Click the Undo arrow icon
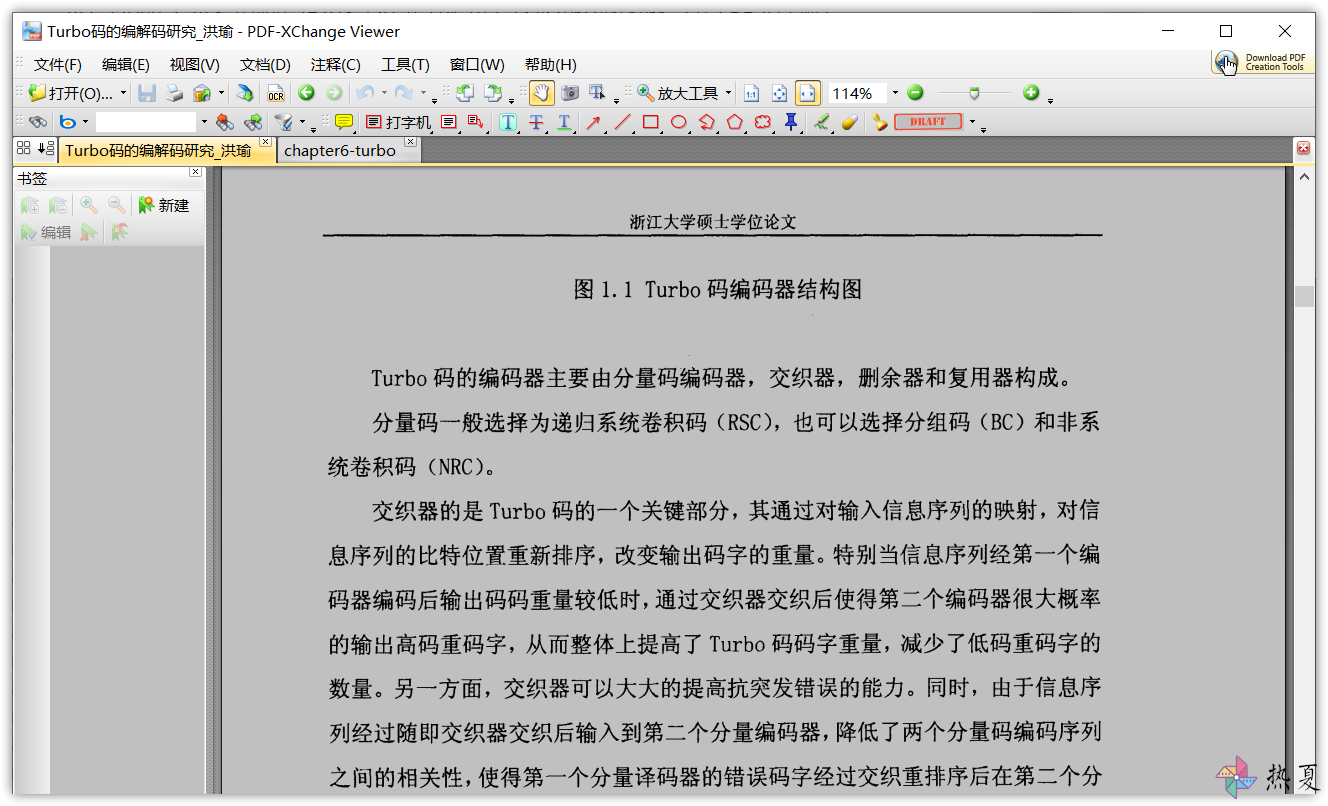This screenshot has width=1328, height=806. 364,93
